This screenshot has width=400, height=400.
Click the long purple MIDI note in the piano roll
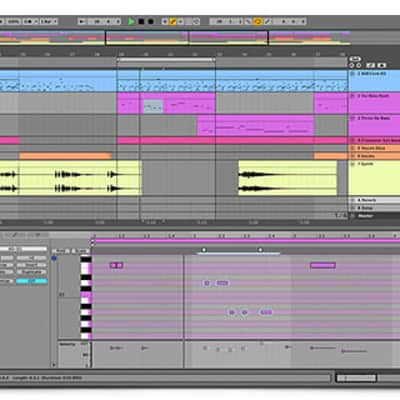click(323, 265)
